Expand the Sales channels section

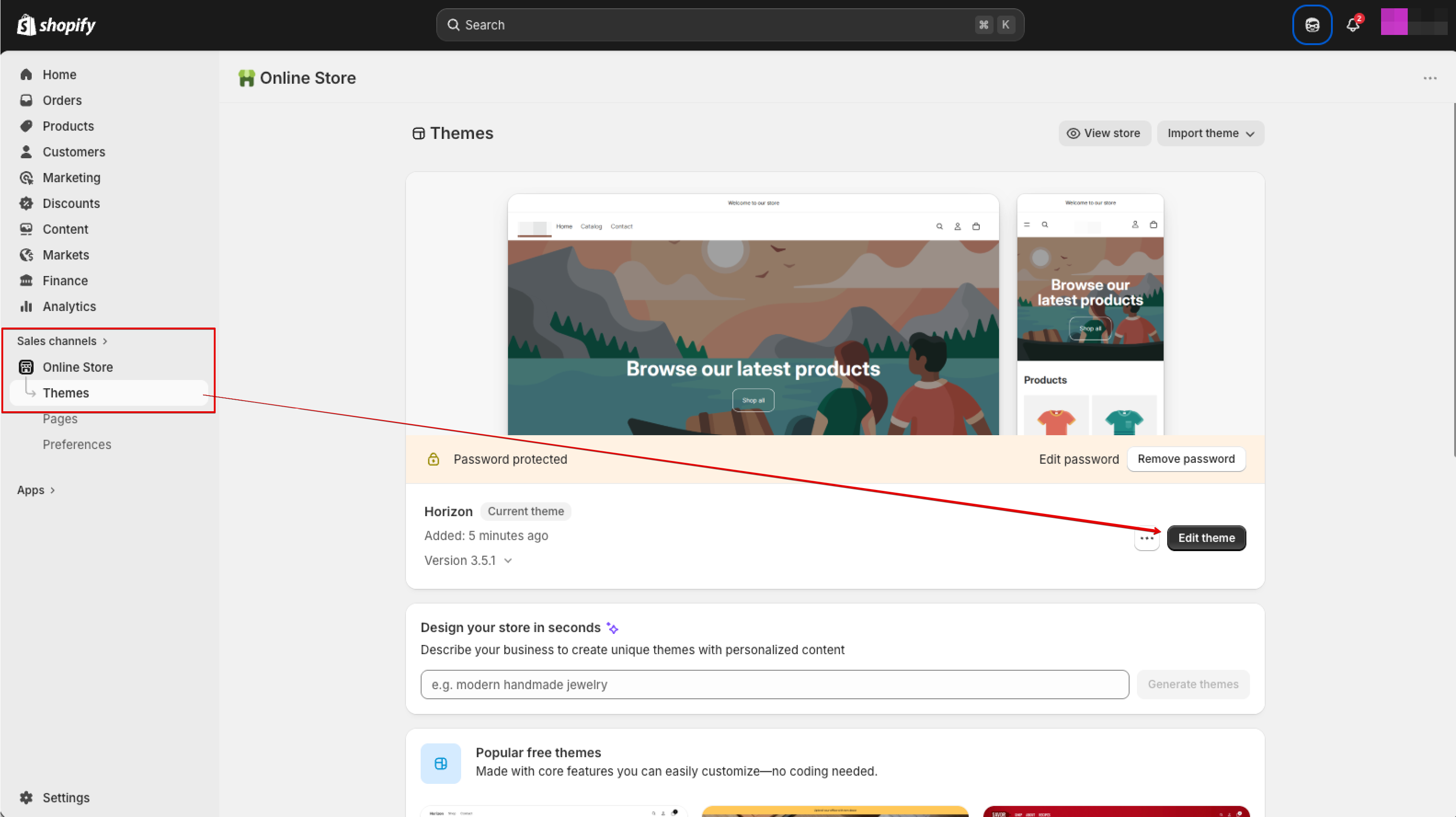click(62, 341)
